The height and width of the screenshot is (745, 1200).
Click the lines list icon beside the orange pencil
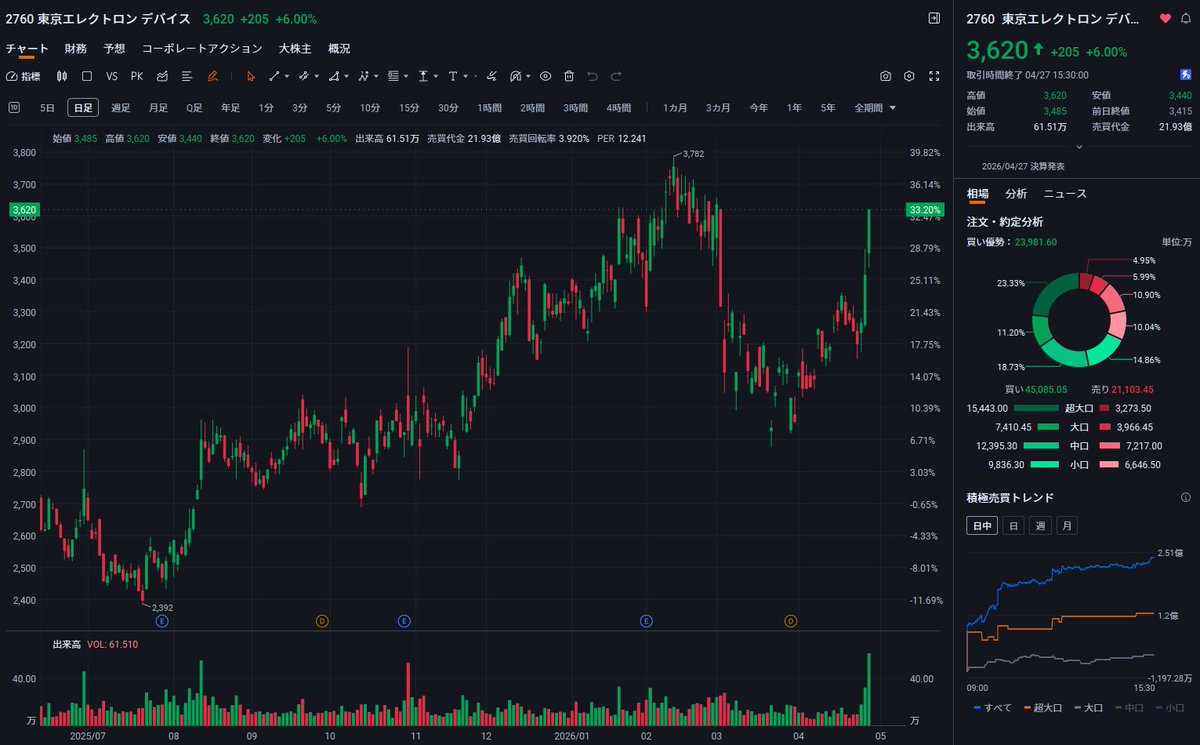pyautogui.click(x=187, y=76)
